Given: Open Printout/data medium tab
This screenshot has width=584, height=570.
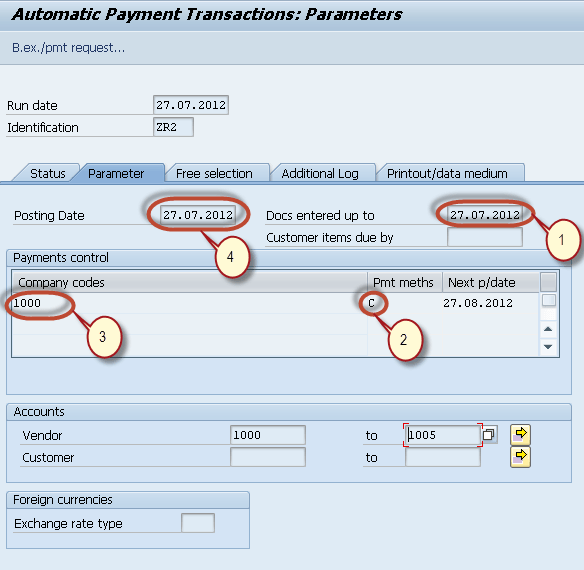Looking at the screenshot, I should (x=447, y=174).
